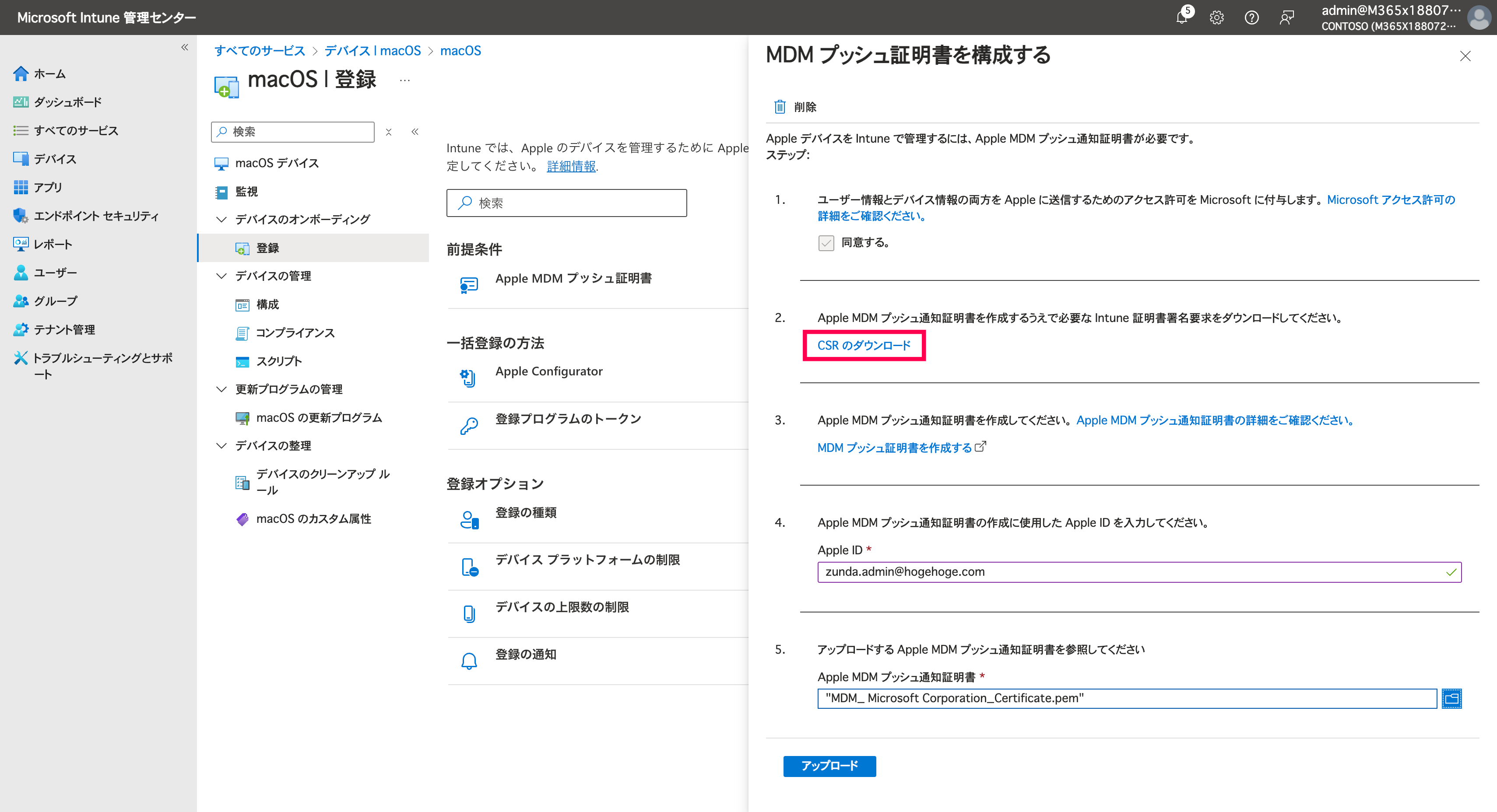The image size is (1497, 812).
Task: Click the 登録プログラムのトークン key icon
Action: tap(469, 426)
